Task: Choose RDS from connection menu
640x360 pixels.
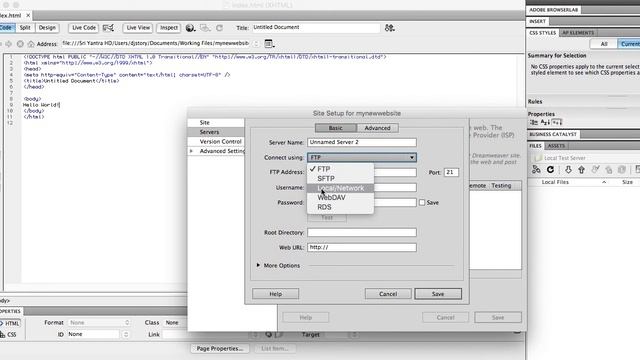Action: [x=340, y=207]
